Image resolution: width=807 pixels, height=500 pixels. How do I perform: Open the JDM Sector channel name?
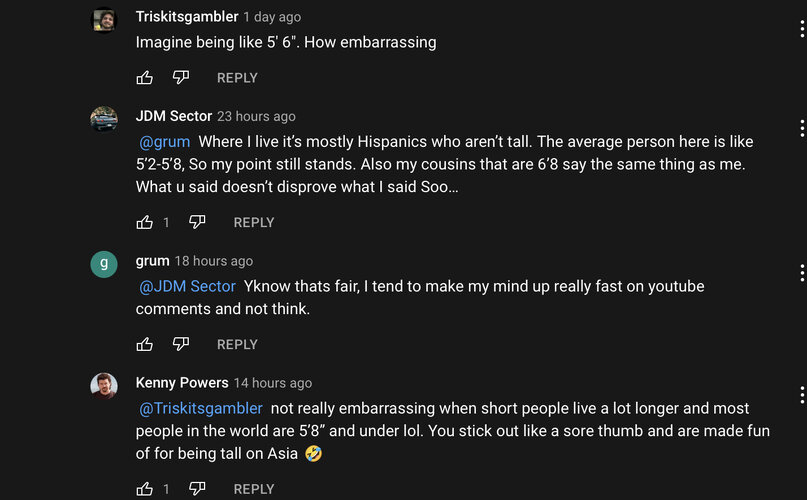[x=174, y=116]
